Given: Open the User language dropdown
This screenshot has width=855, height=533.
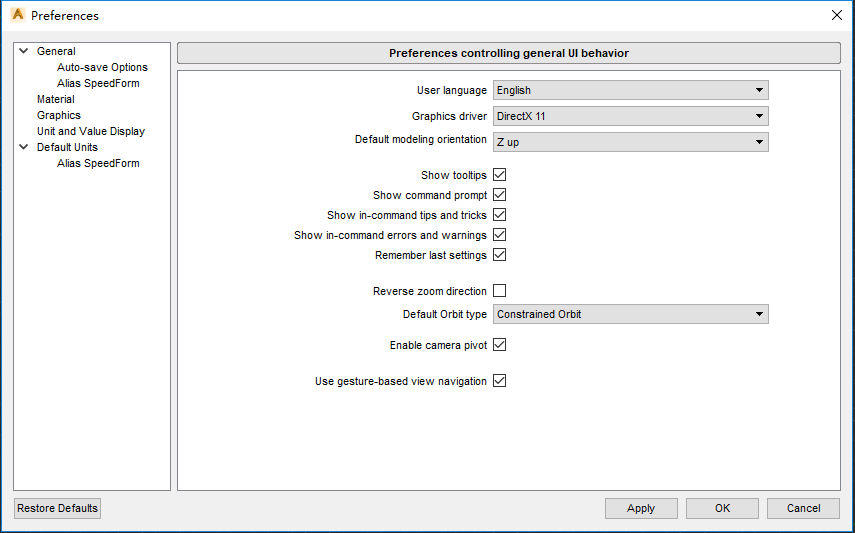Looking at the screenshot, I should (x=631, y=90).
